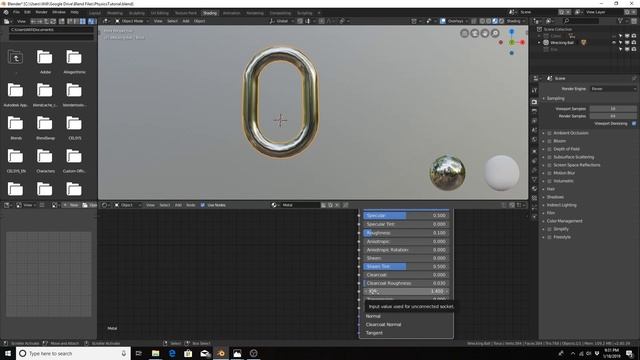Image resolution: width=640 pixels, height=360 pixels.
Task: Click the Normal input socket label
Action: [x=373, y=316]
